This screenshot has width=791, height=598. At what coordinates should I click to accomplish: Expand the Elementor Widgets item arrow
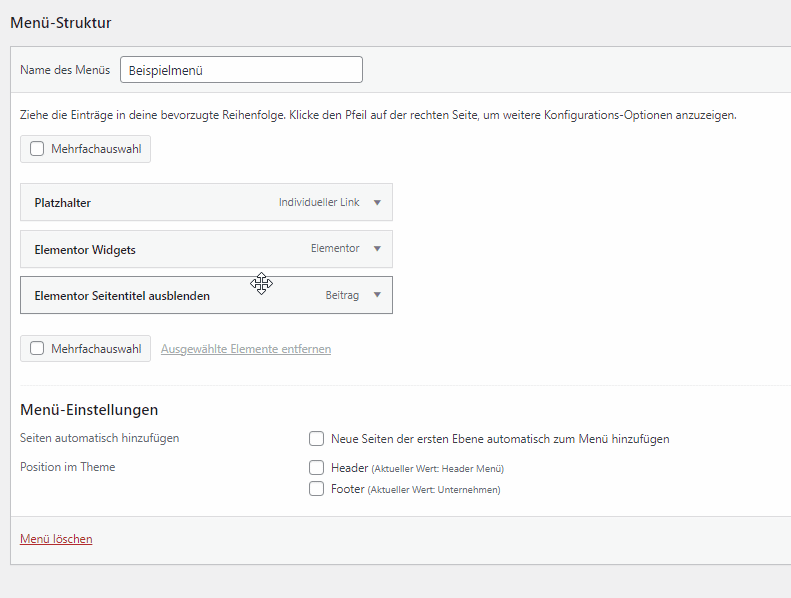coord(377,249)
